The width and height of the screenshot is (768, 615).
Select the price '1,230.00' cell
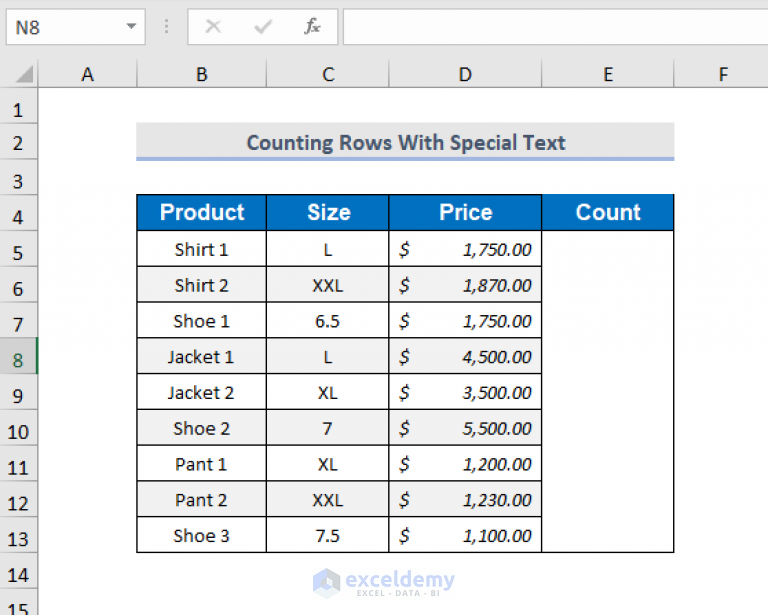click(465, 499)
